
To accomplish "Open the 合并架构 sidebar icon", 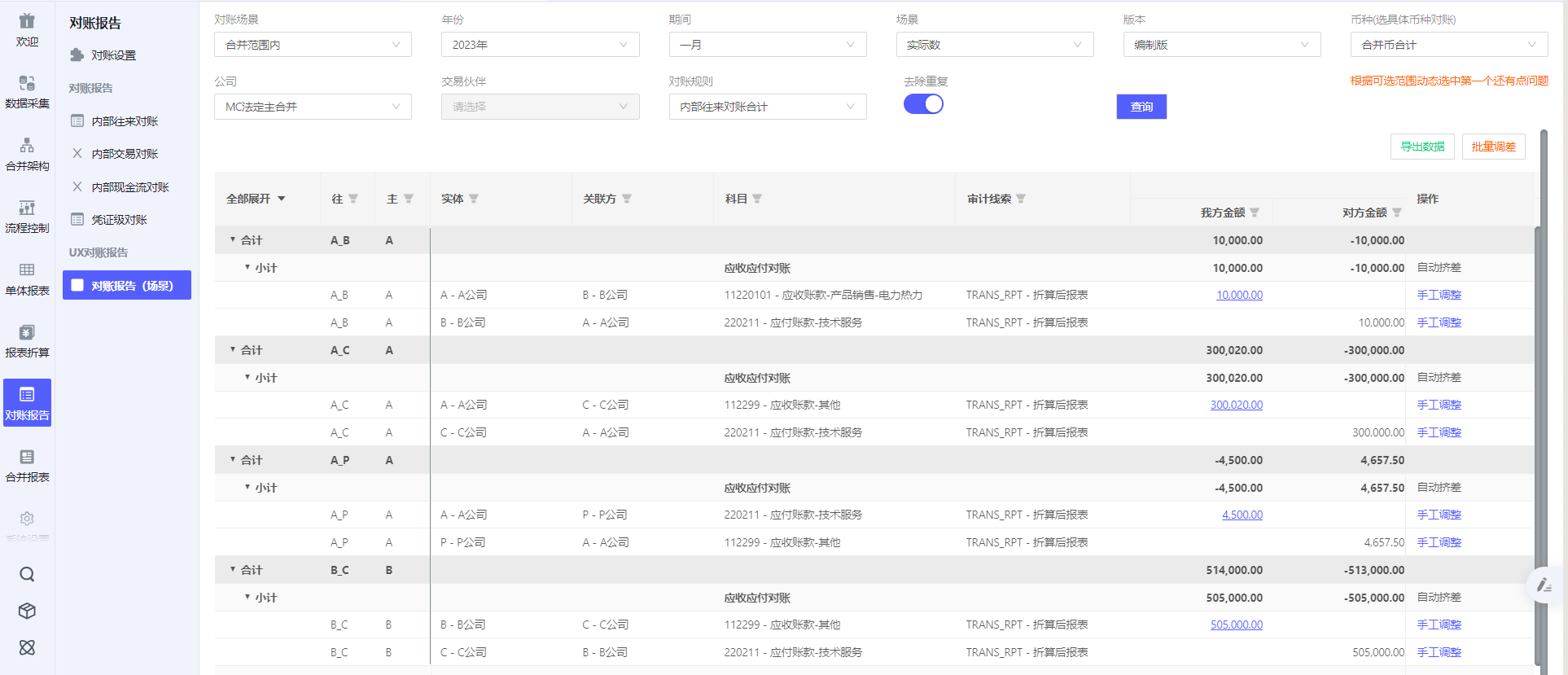I will coord(27,154).
